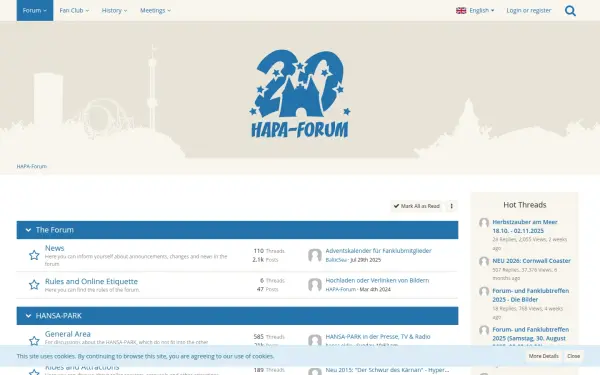600x375 pixels.
Task: Click avatar beside Adventskalender für Fanklubmitglieder
Action: coord(315,255)
